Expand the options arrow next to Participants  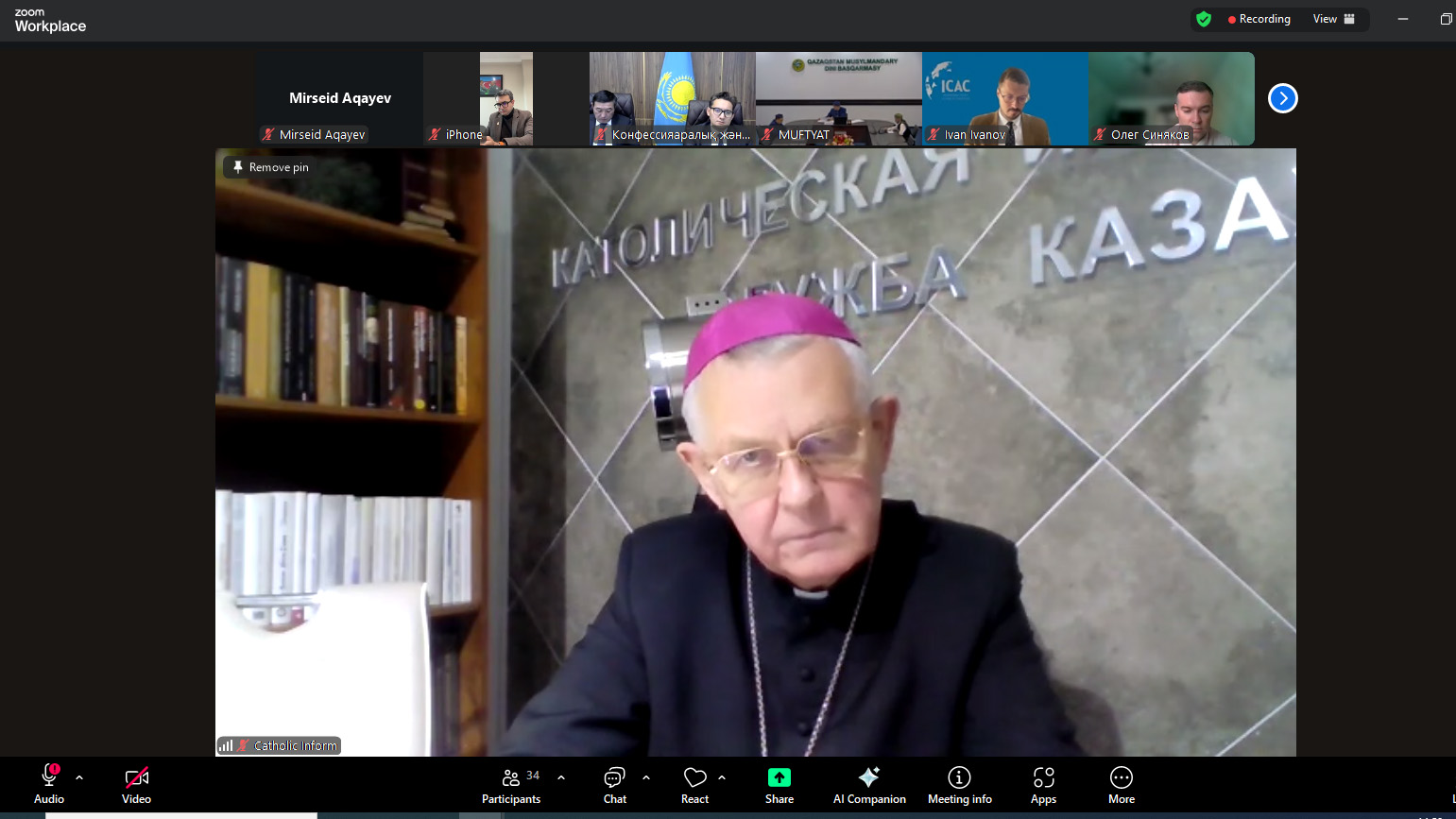click(561, 777)
